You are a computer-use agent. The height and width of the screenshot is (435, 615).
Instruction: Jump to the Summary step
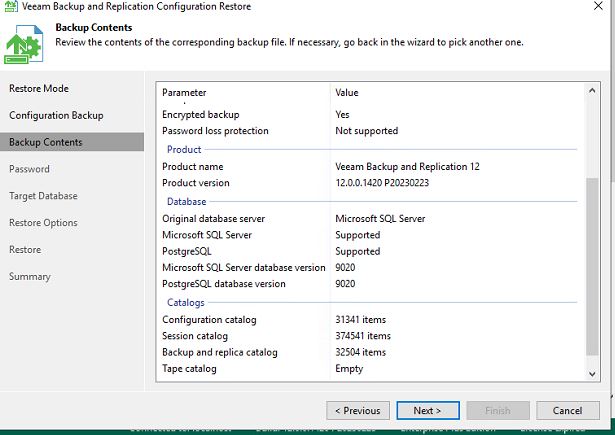(x=30, y=277)
